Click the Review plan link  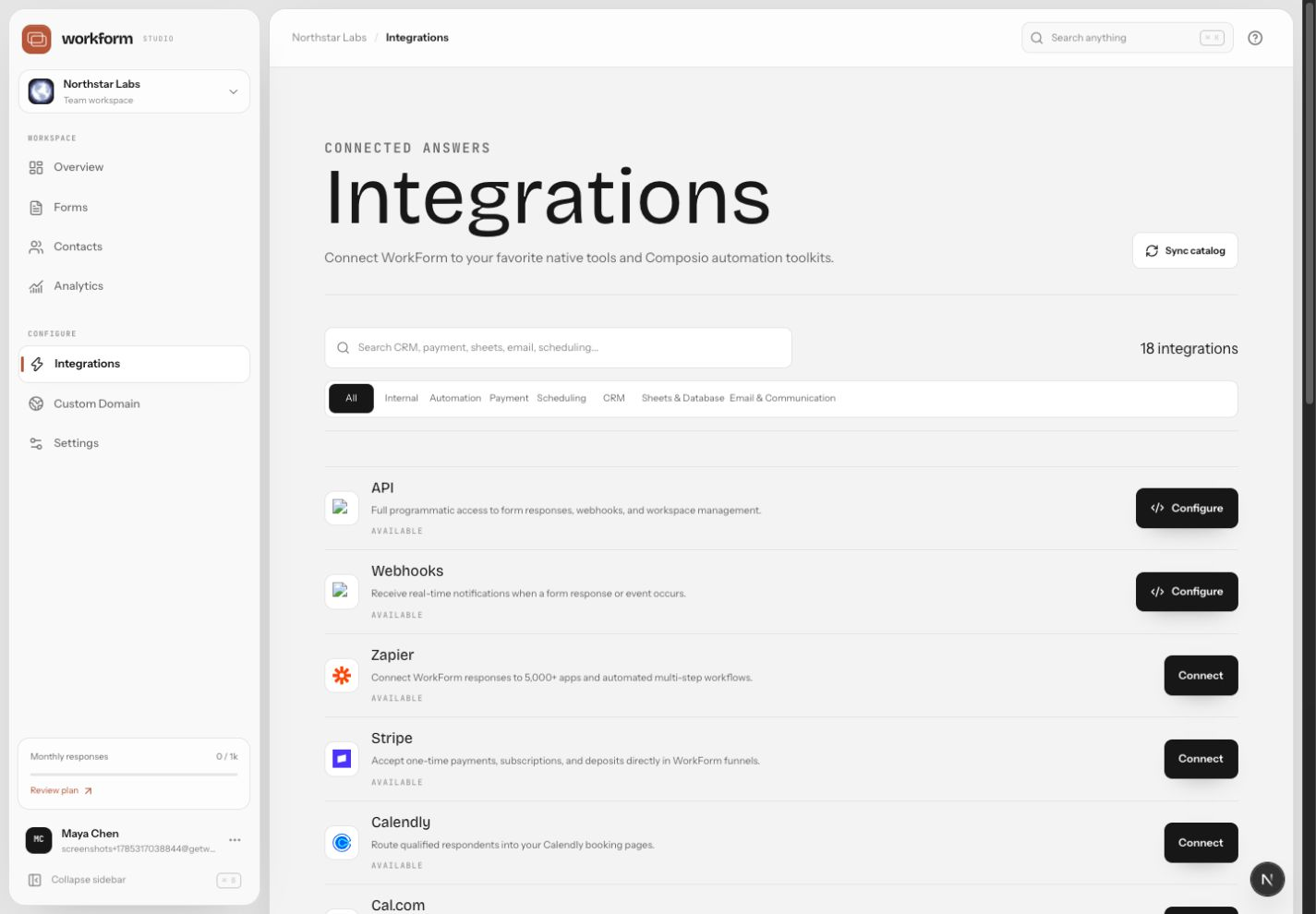coord(61,790)
